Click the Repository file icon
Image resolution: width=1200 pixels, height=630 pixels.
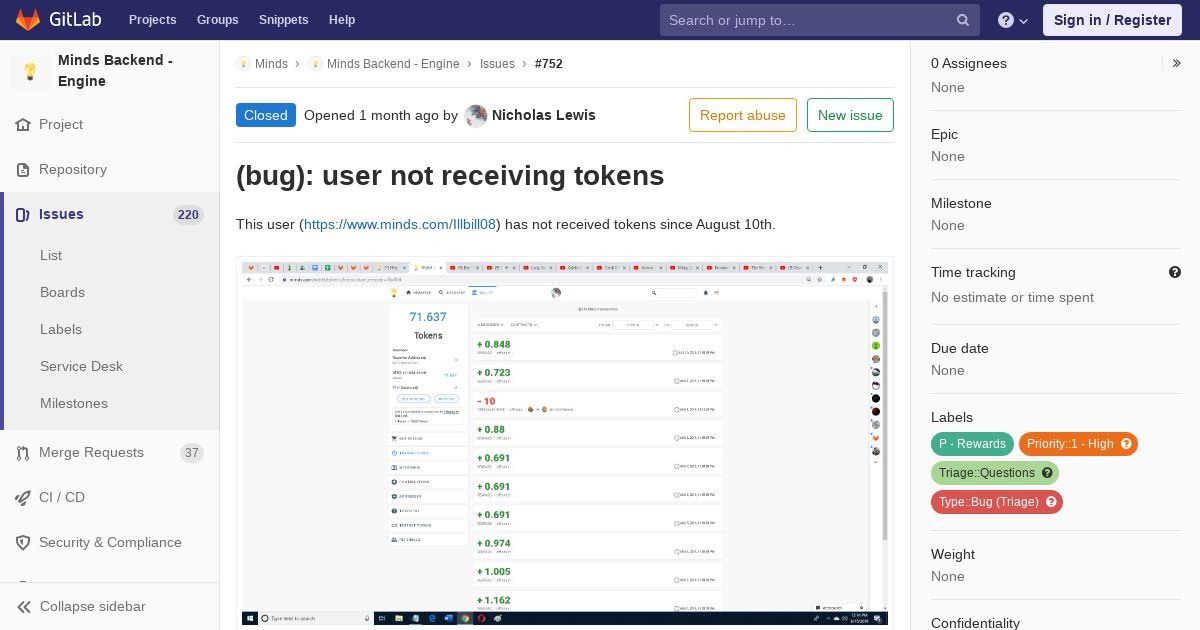tap(23, 170)
